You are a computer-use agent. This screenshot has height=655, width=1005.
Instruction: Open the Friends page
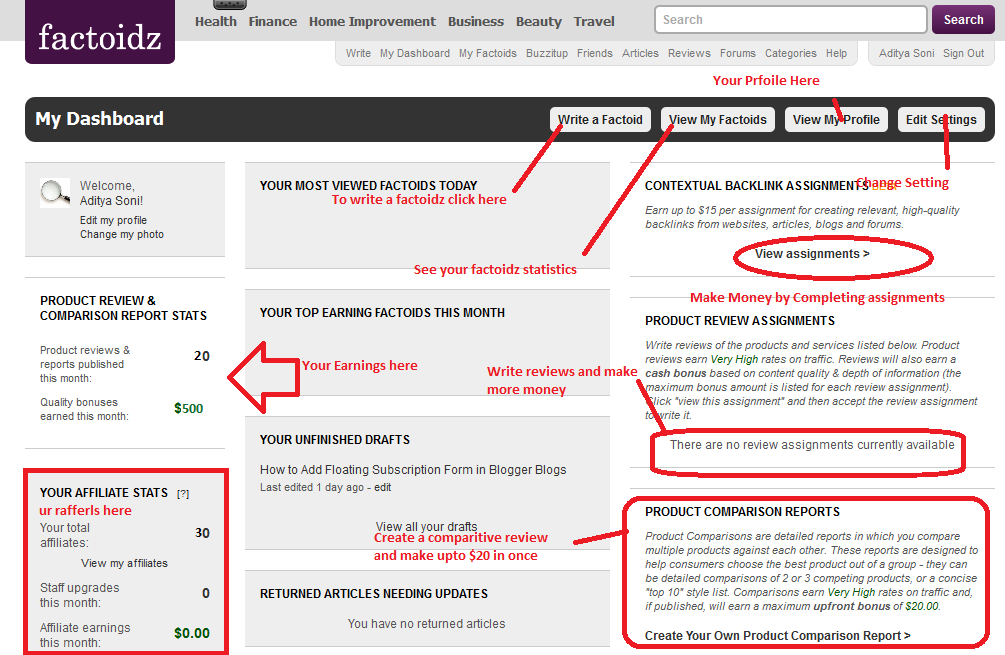[x=595, y=53]
